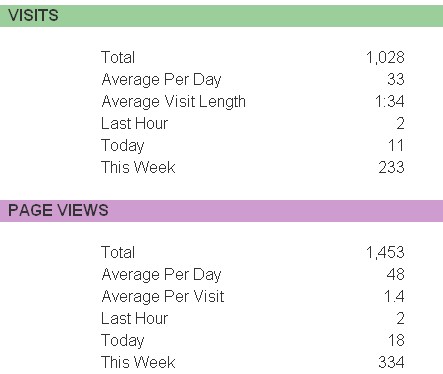This screenshot has height=374, width=443.
Task: Select Visits Average Per Day label
Action: pyautogui.click(x=161, y=80)
